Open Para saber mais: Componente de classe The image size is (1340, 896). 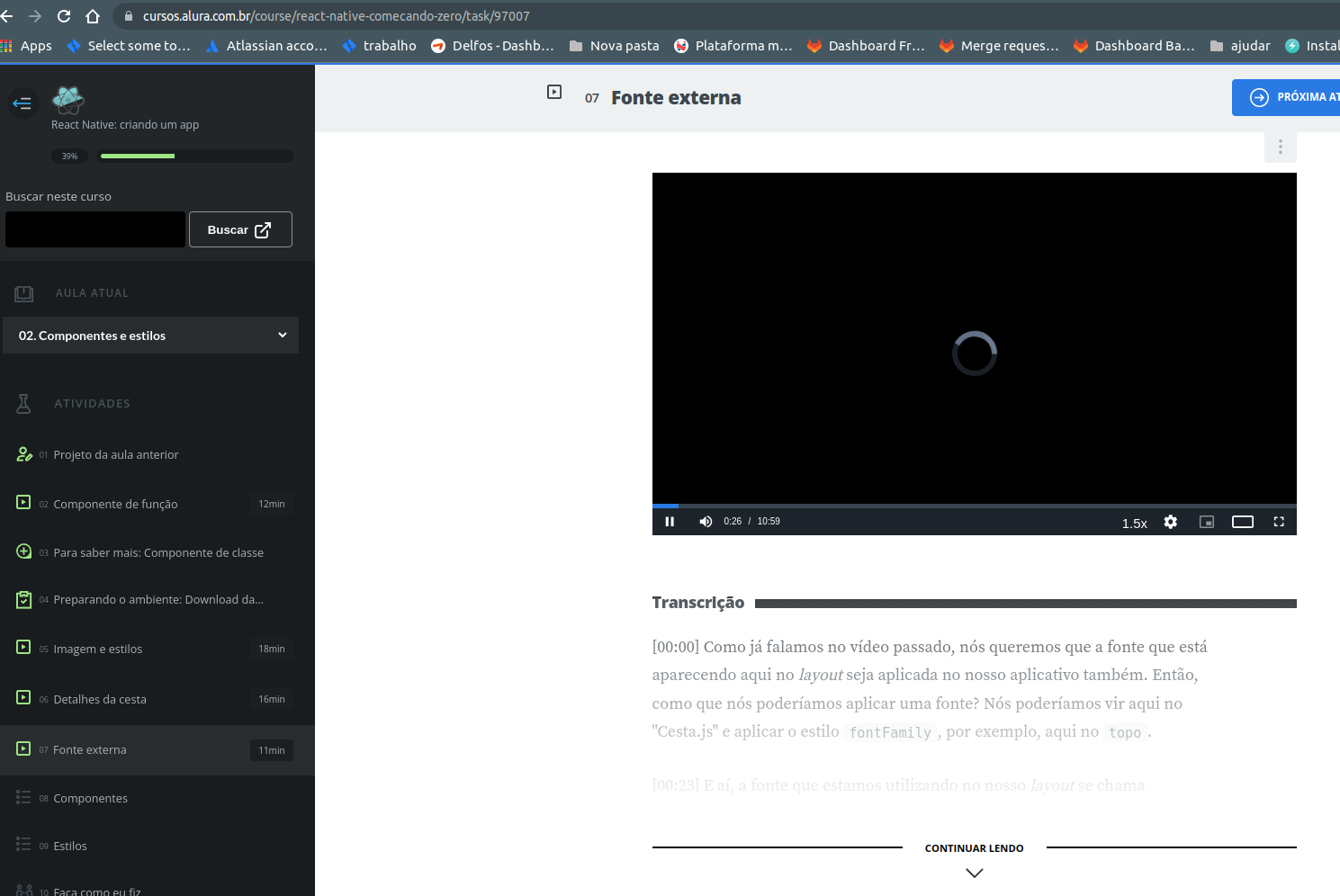point(158,552)
